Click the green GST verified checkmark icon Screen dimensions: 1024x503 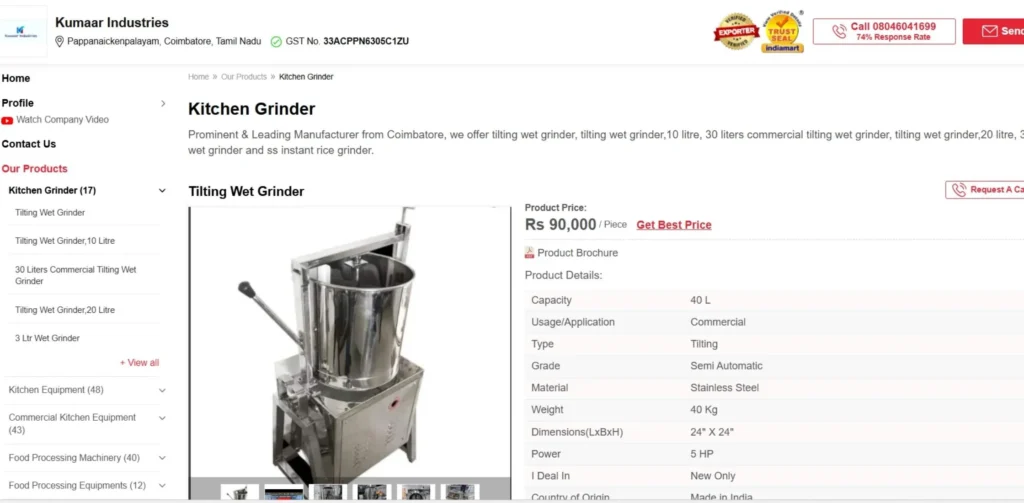(x=276, y=41)
